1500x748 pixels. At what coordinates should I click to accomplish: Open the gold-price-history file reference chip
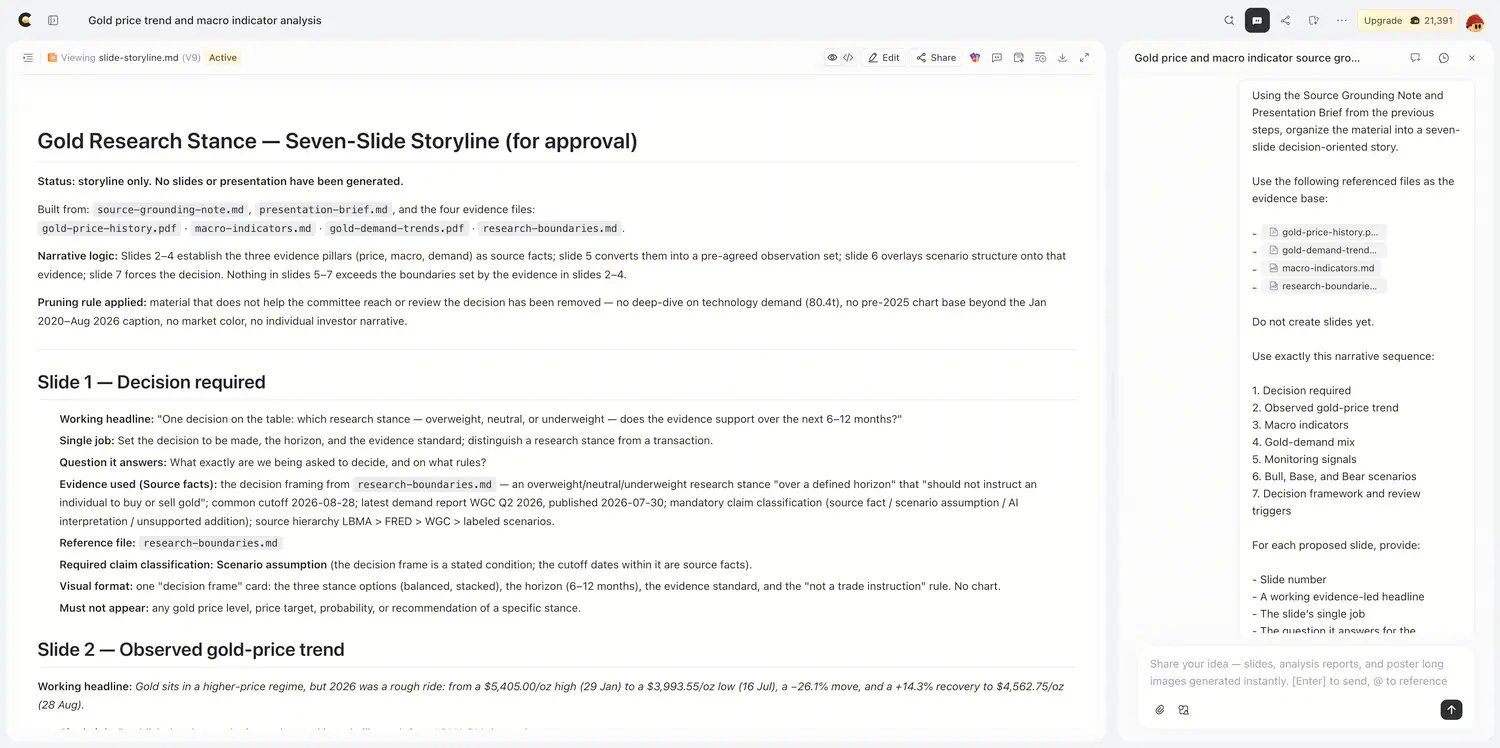point(1323,232)
